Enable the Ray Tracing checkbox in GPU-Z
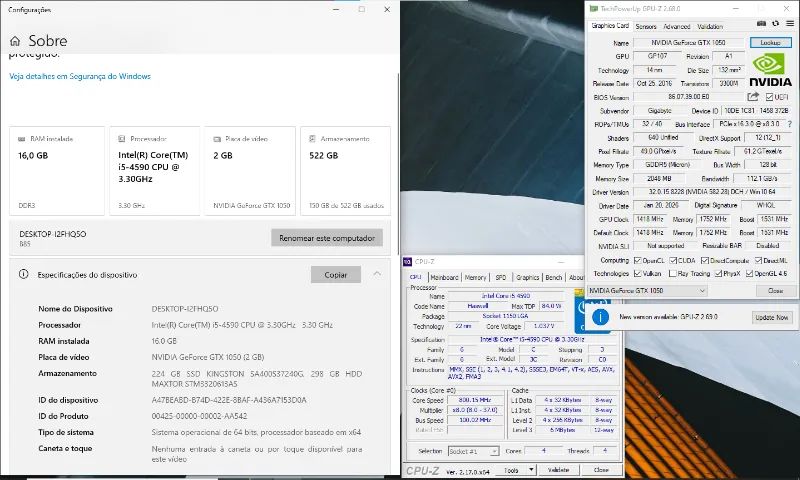This screenshot has width=800, height=480. (x=673, y=273)
